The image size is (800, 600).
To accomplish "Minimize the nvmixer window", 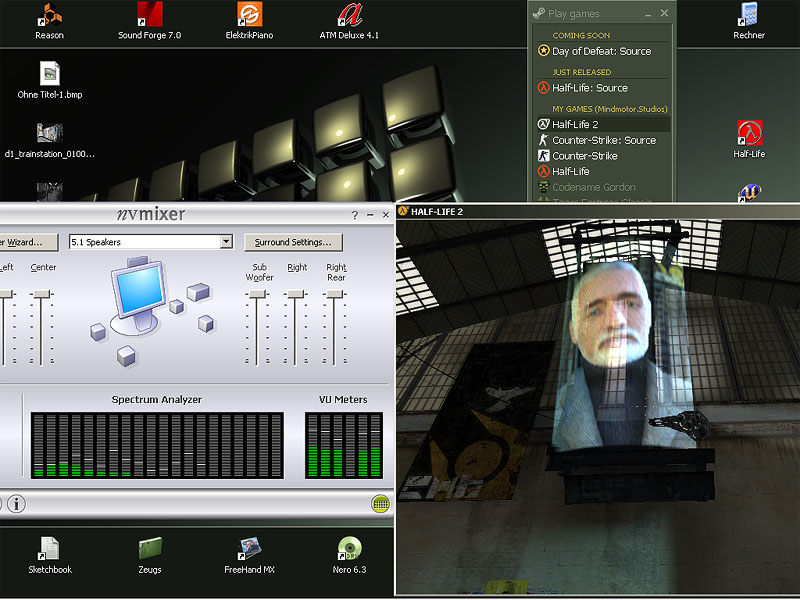I will [370, 215].
